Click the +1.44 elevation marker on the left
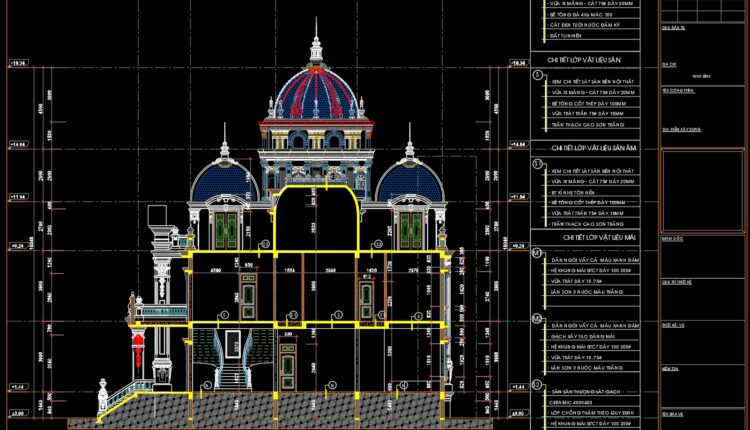The image size is (750, 430). pyautogui.click(x=19, y=386)
